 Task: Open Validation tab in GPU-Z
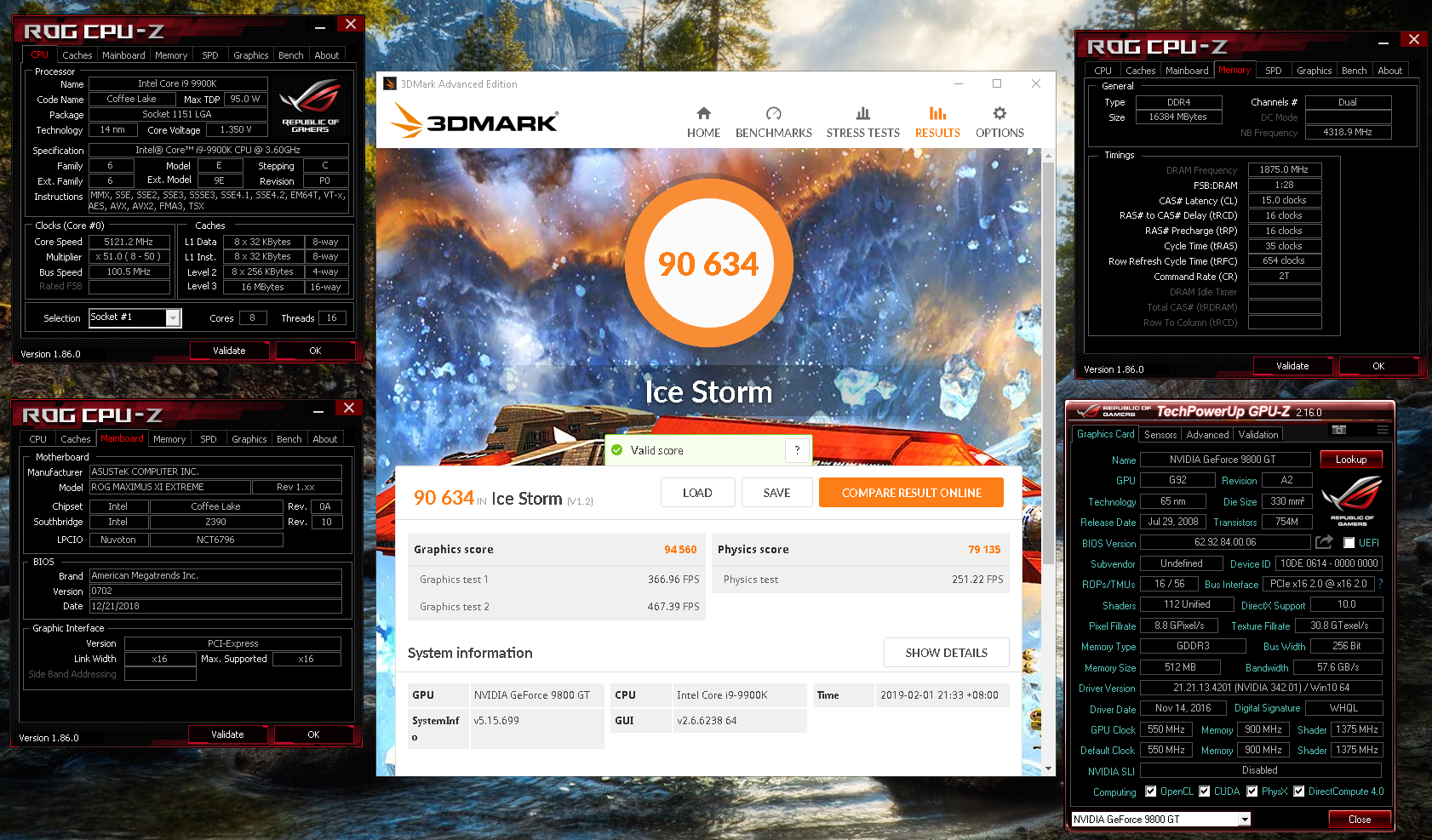pos(1258,435)
